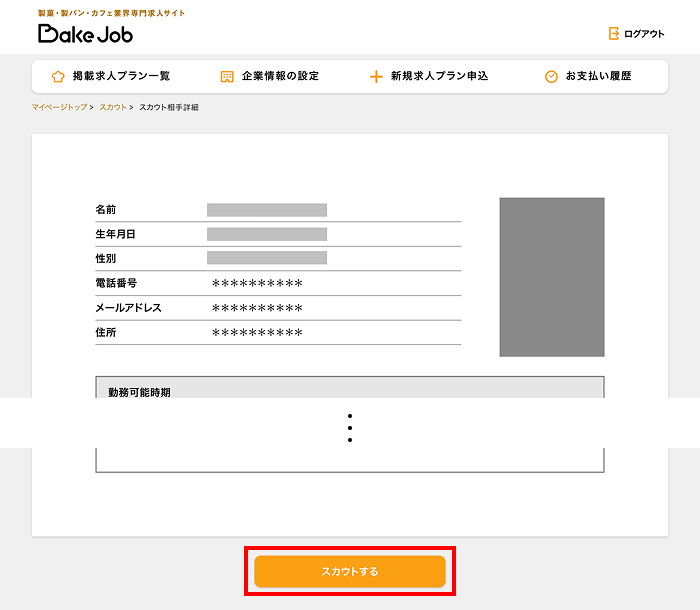Click the clock icon for payment history

click(x=551, y=77)
